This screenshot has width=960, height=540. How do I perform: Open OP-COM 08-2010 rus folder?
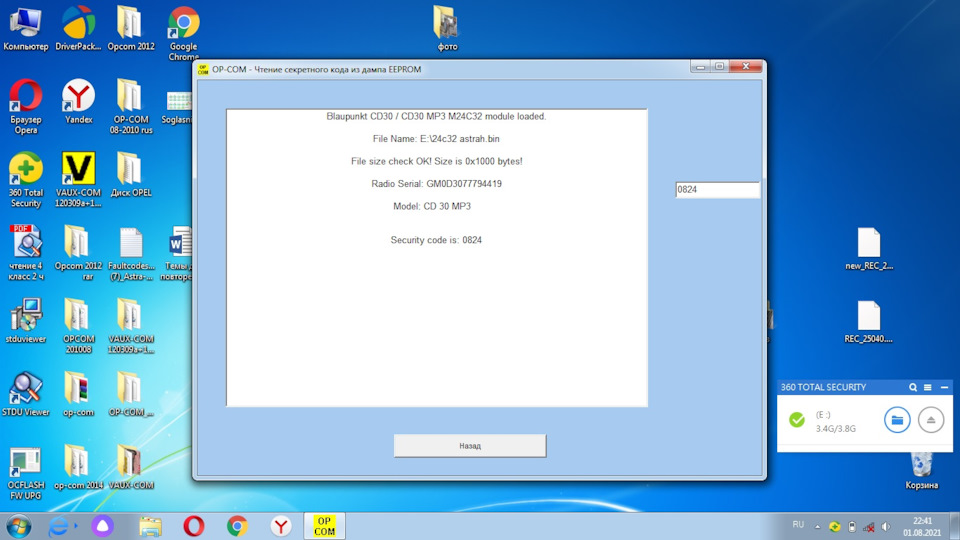coord(130,107)
